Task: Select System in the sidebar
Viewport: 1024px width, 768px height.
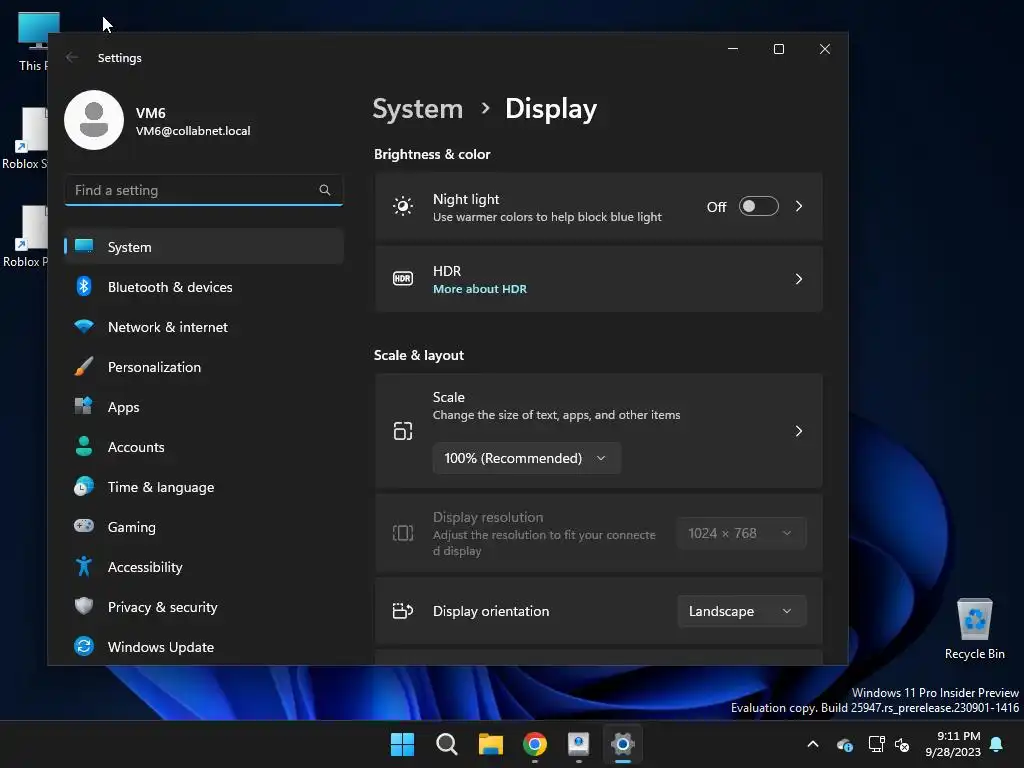Action: point(204,246)
